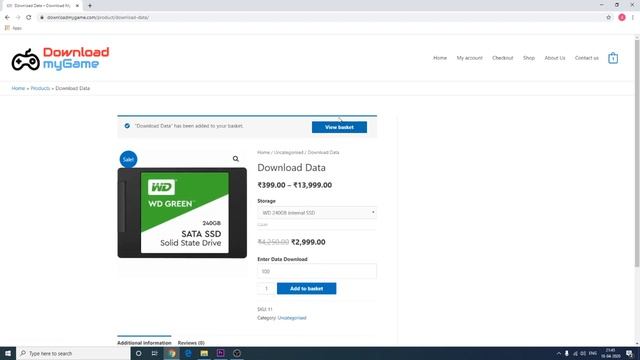640x360 pixels.
Task: Open Microsoft Edge from the taskbar
Action: 188,353
